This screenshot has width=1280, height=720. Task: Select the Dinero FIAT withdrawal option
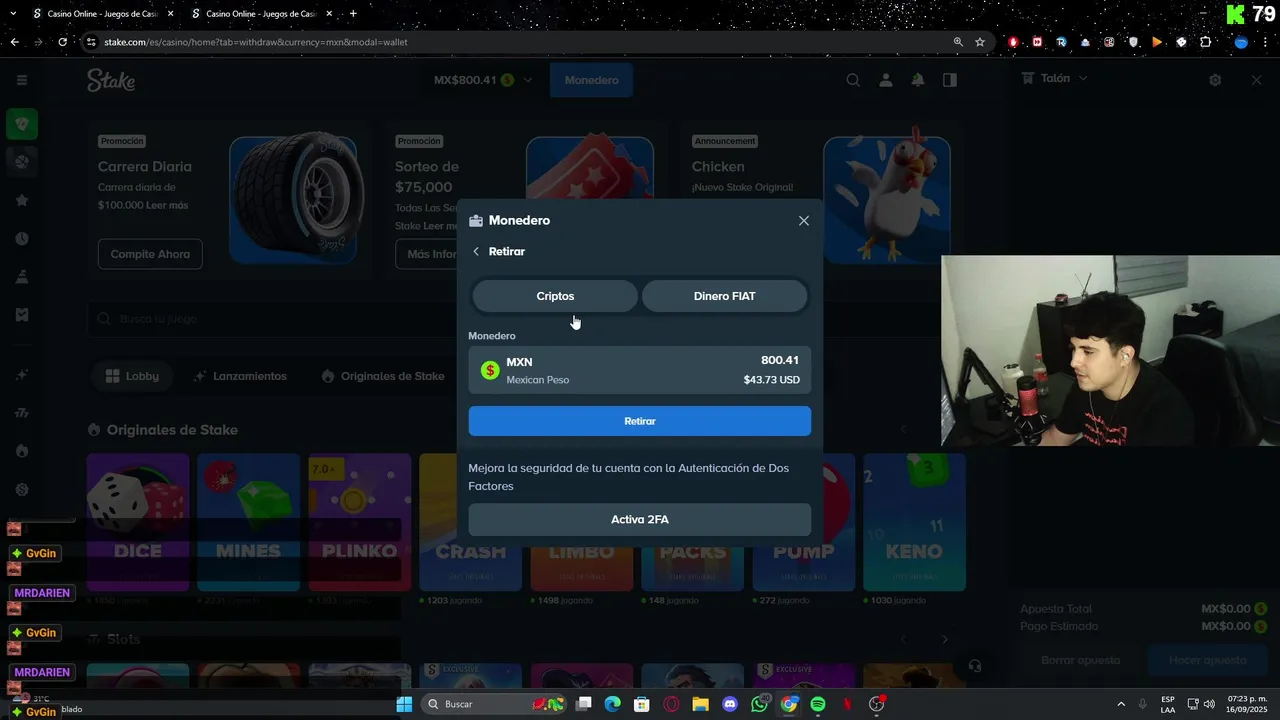click(724, 296)
